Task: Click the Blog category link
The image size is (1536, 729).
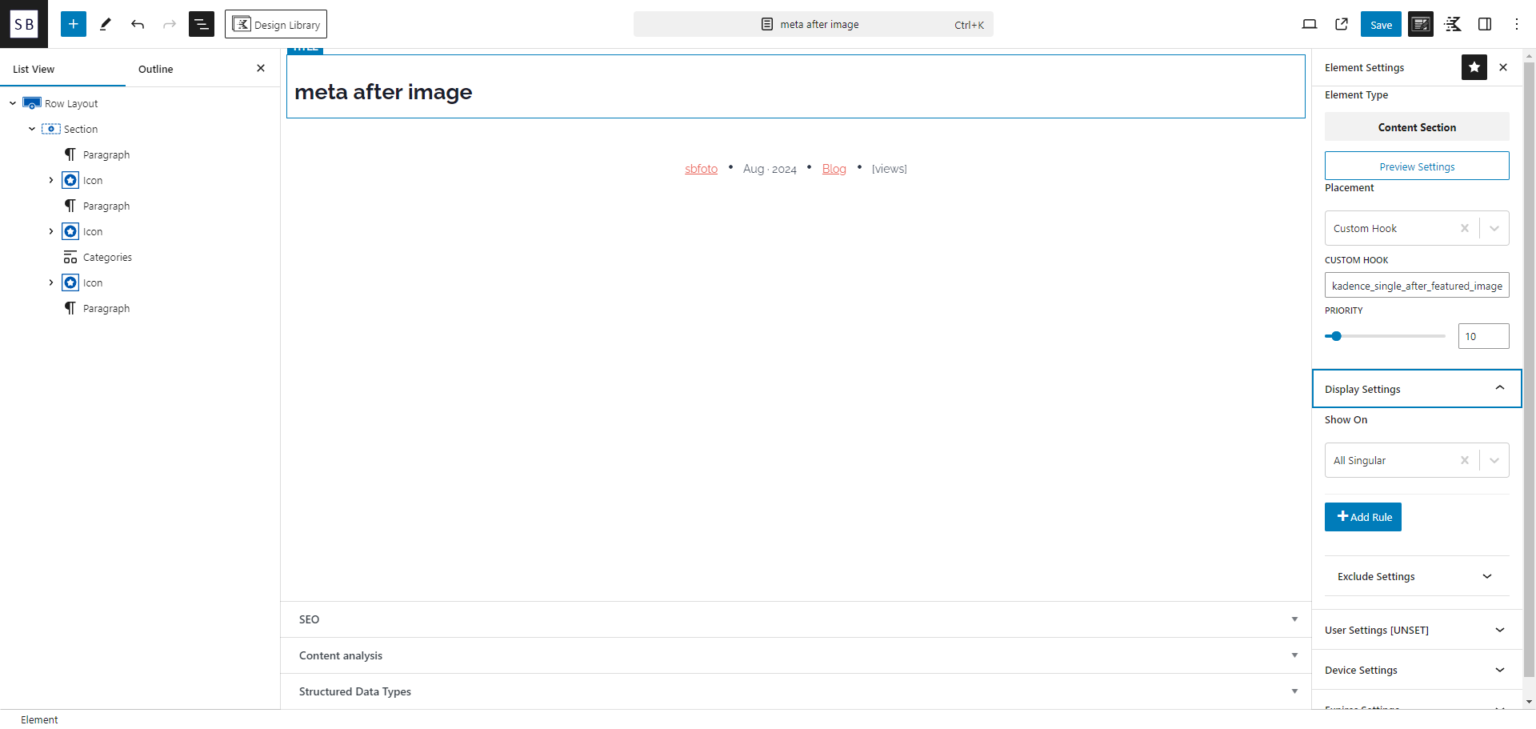Action: click(x=834, y=169)
